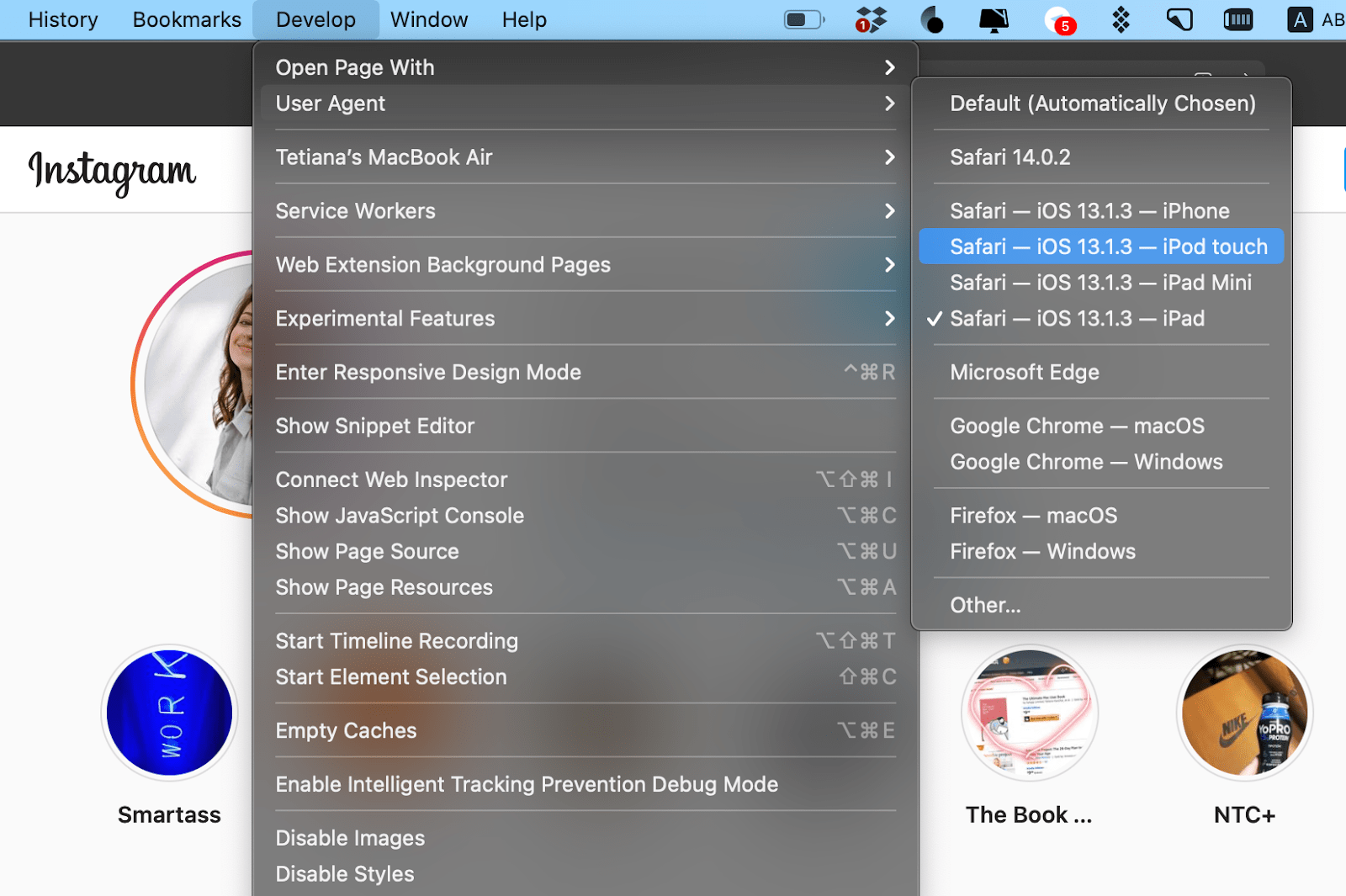This screenshot has width=1346, height=896.
Task: Select Firefox — macOS user agent
Action: point(1101,516)
